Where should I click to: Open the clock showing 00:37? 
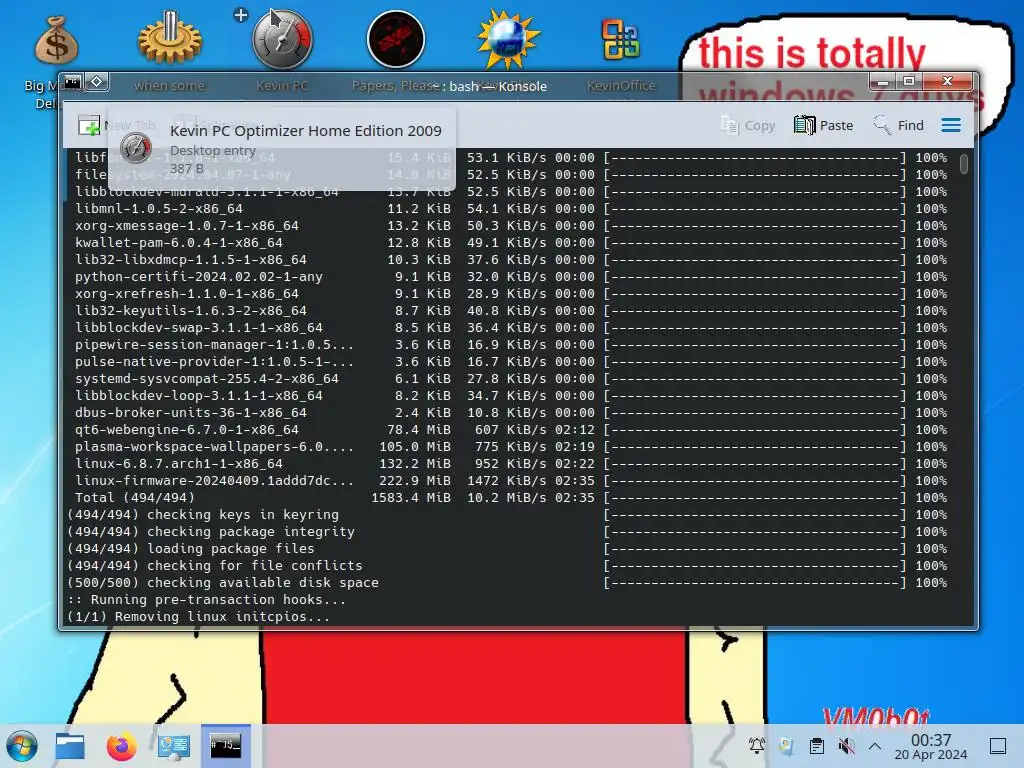point(931,746)
